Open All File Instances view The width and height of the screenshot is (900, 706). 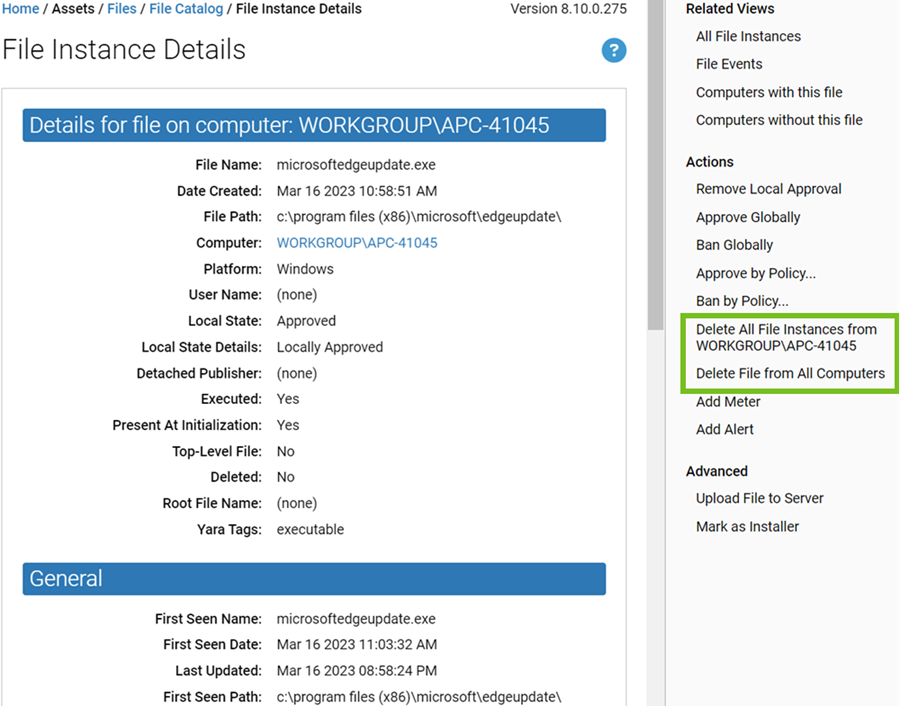[x=748, y=36]
